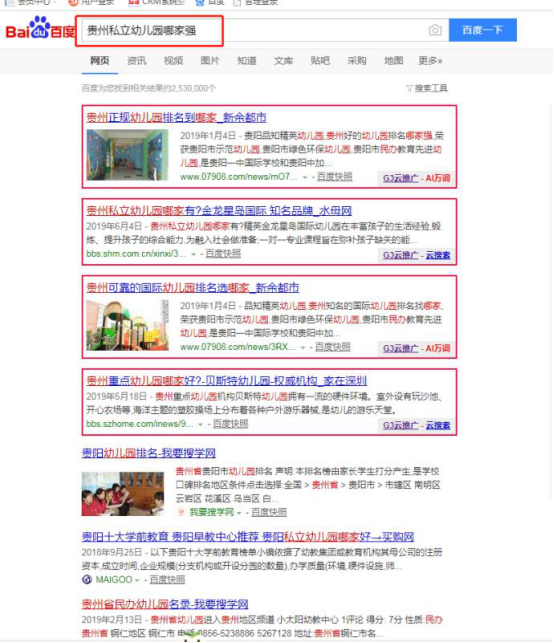The height and width of the screenshot is (643, 554).
Task: Click the 搜索工具 filter icon
Action: point(409,88)
